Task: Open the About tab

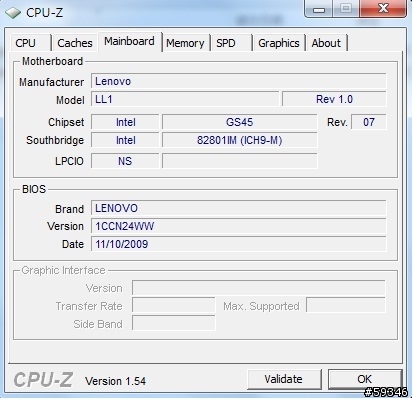Action: coord(327,43)
